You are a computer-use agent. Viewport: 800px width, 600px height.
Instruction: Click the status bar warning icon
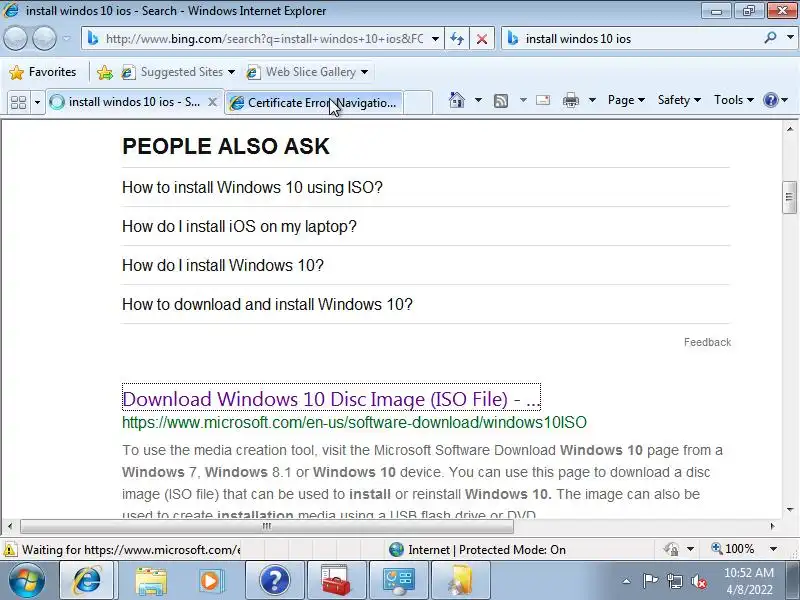click(9, 549)
